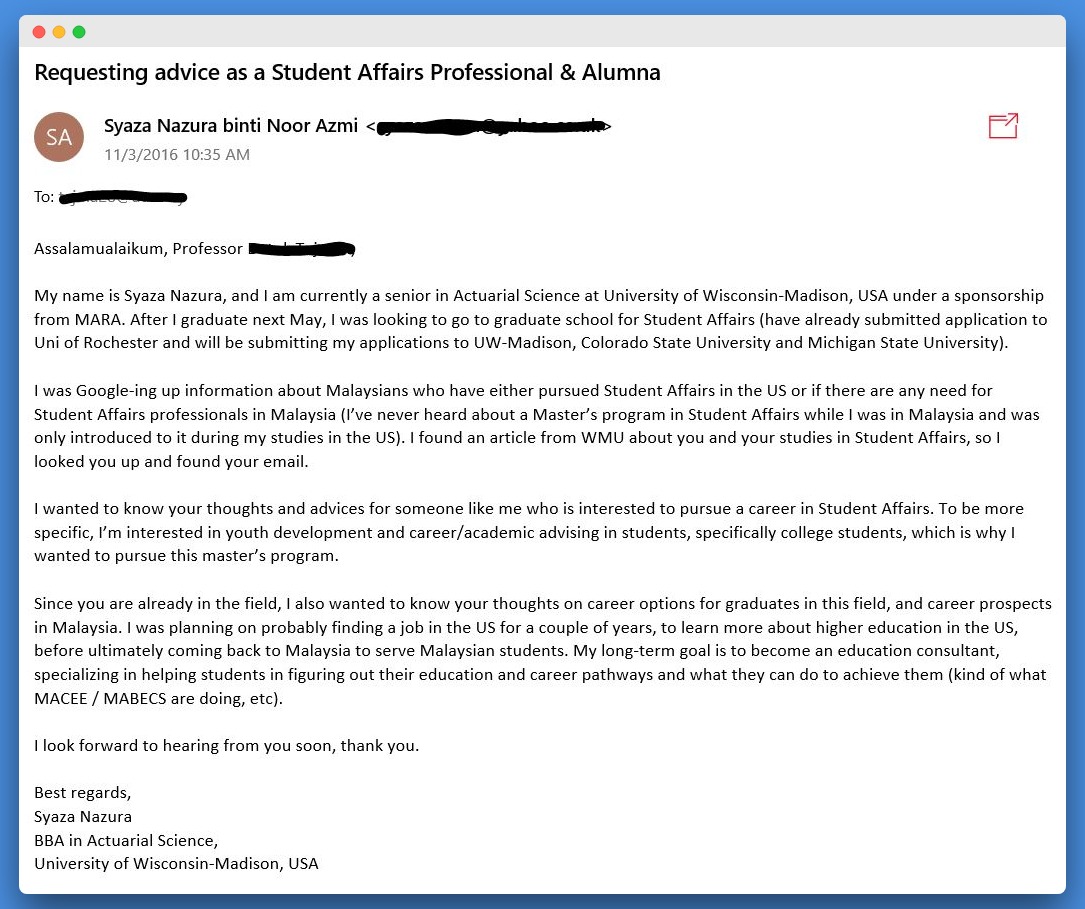Click the line I look forward to hearing
The image size is (1085, 909).
click(x=226, y=746)
